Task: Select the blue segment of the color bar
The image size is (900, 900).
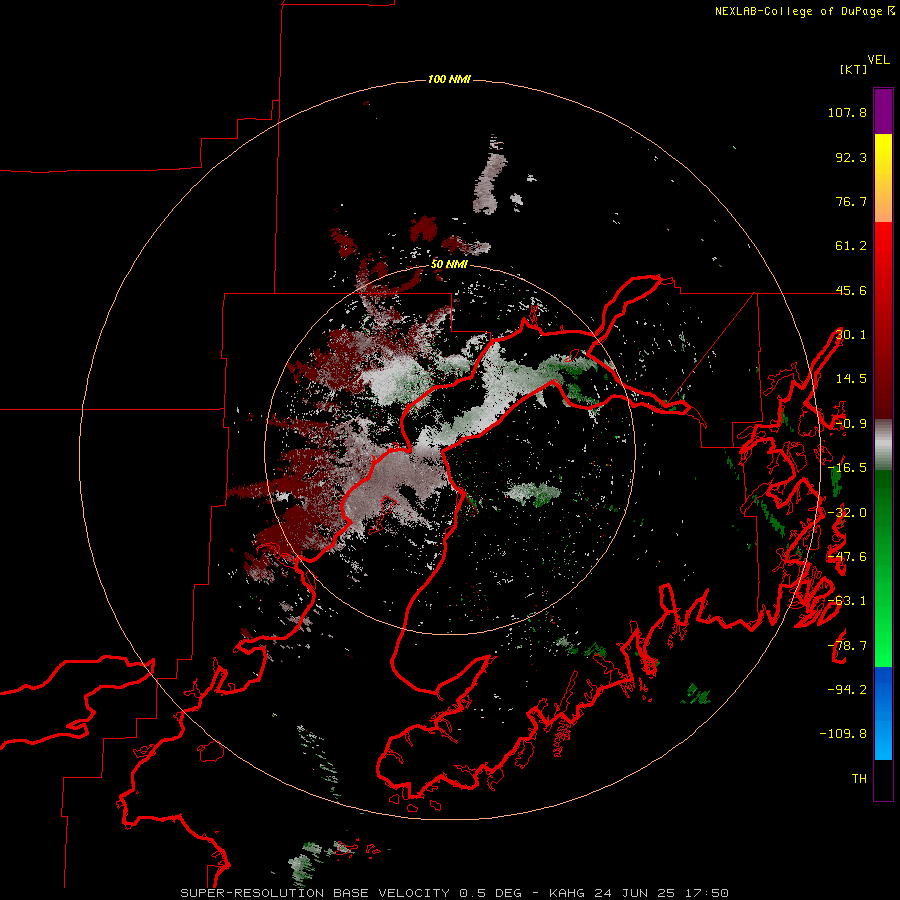Action: (883, 713)
